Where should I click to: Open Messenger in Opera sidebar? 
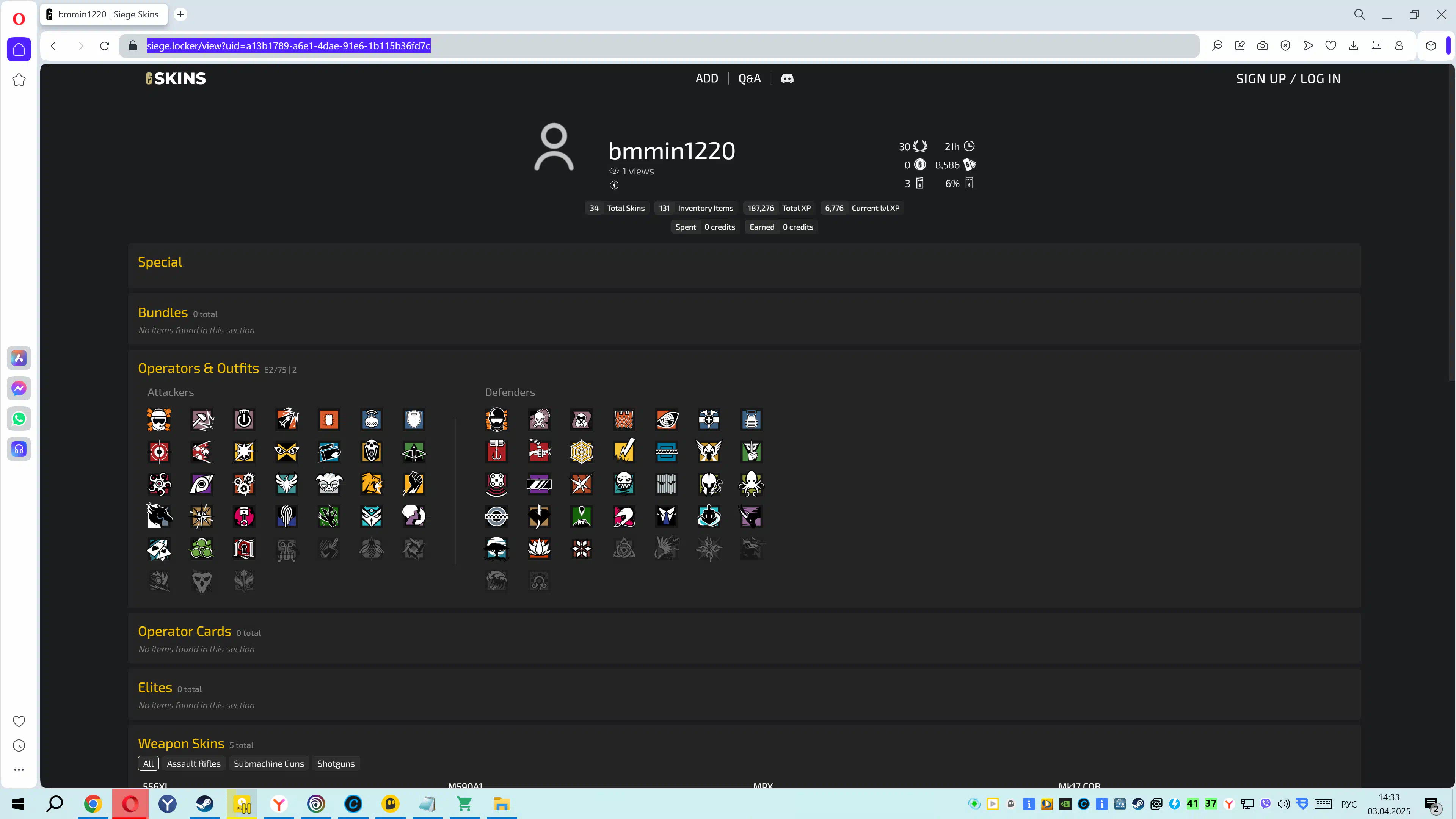[19, 388]
